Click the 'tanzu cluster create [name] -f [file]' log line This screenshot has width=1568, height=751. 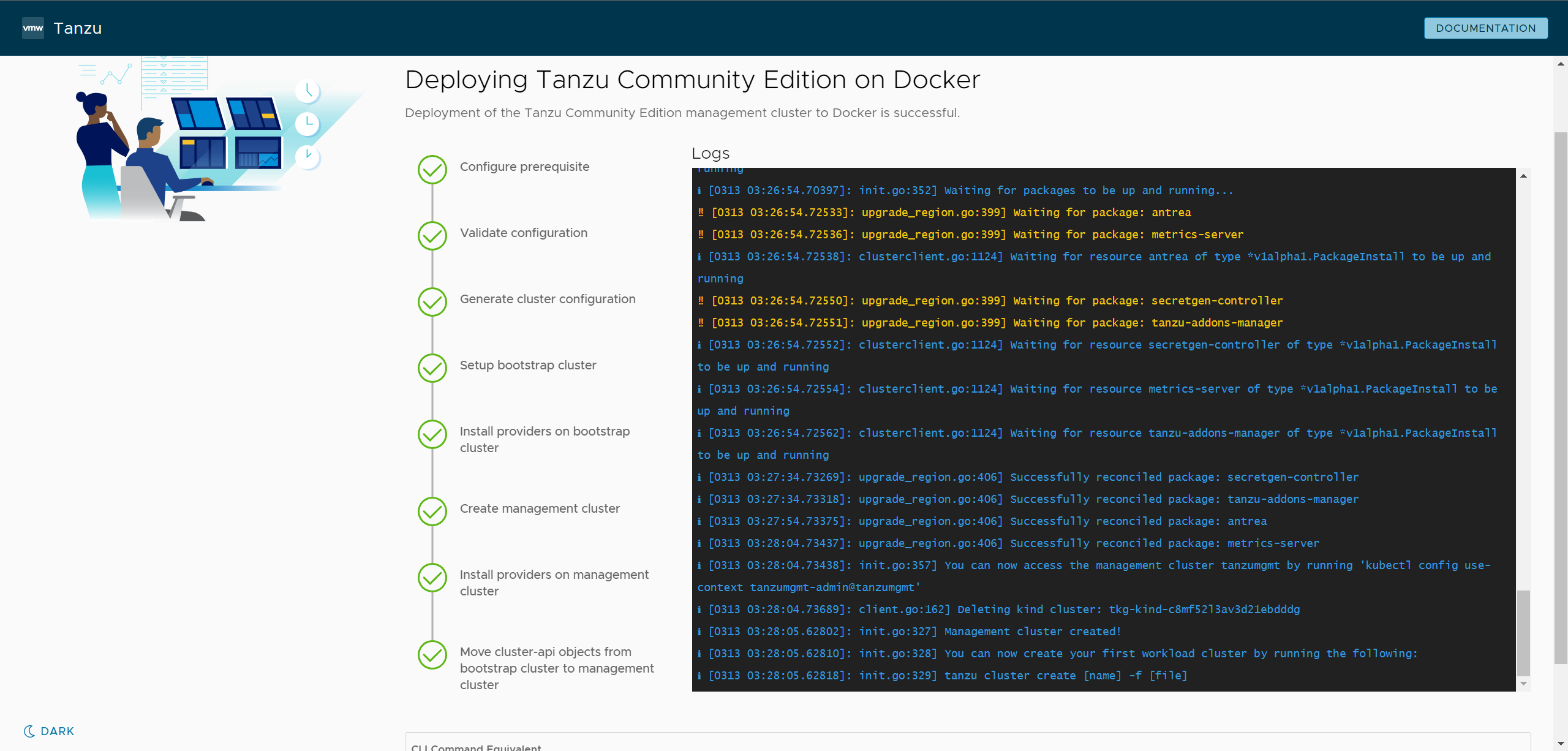coord(942,675)
